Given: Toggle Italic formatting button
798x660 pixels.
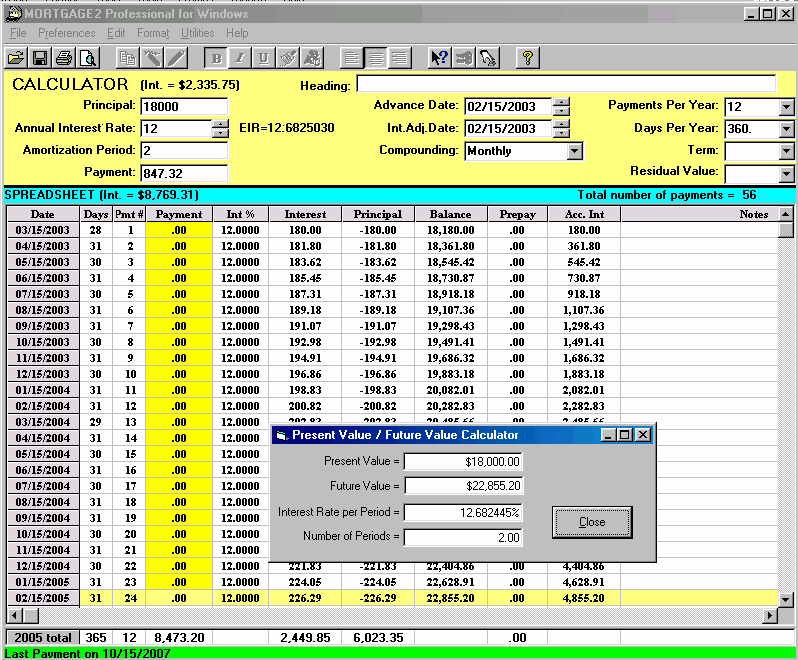Looking at the screenshot, I should pos(239,57).
